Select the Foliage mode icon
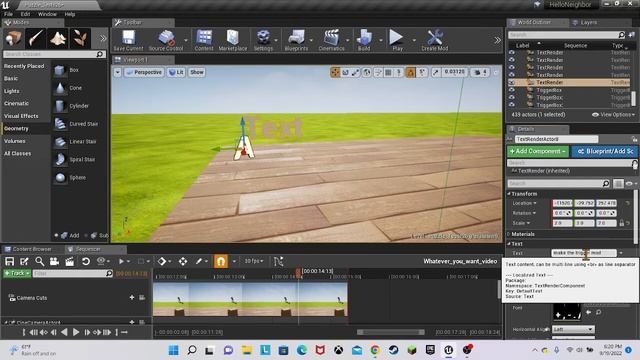This screenshot has width=640, height=360. coord(80,38)
